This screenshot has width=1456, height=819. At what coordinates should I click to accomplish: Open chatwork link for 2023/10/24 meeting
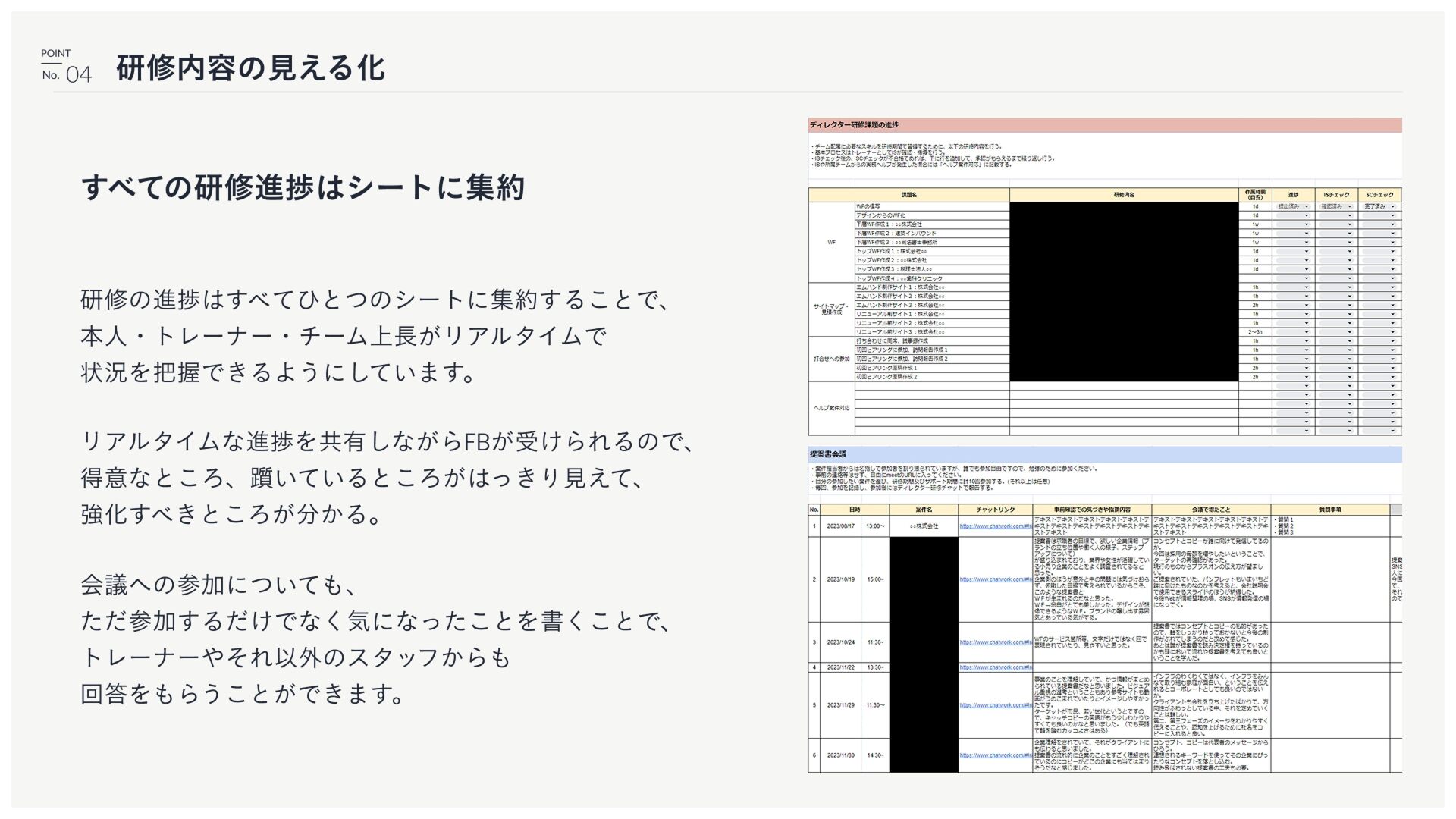pos(995,642)
